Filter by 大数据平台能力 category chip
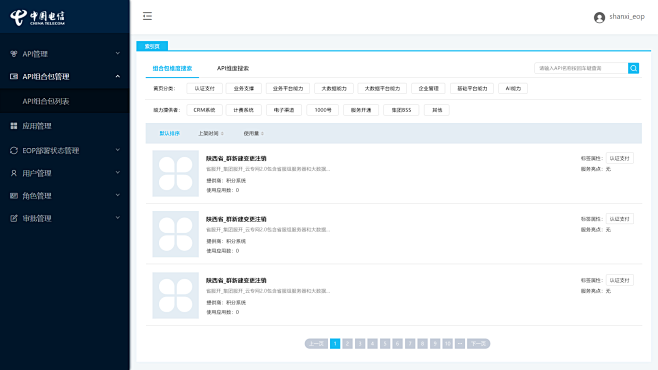The width and height of the screenshot is (658, 370). pyautogui.click(x=382, y=89)
